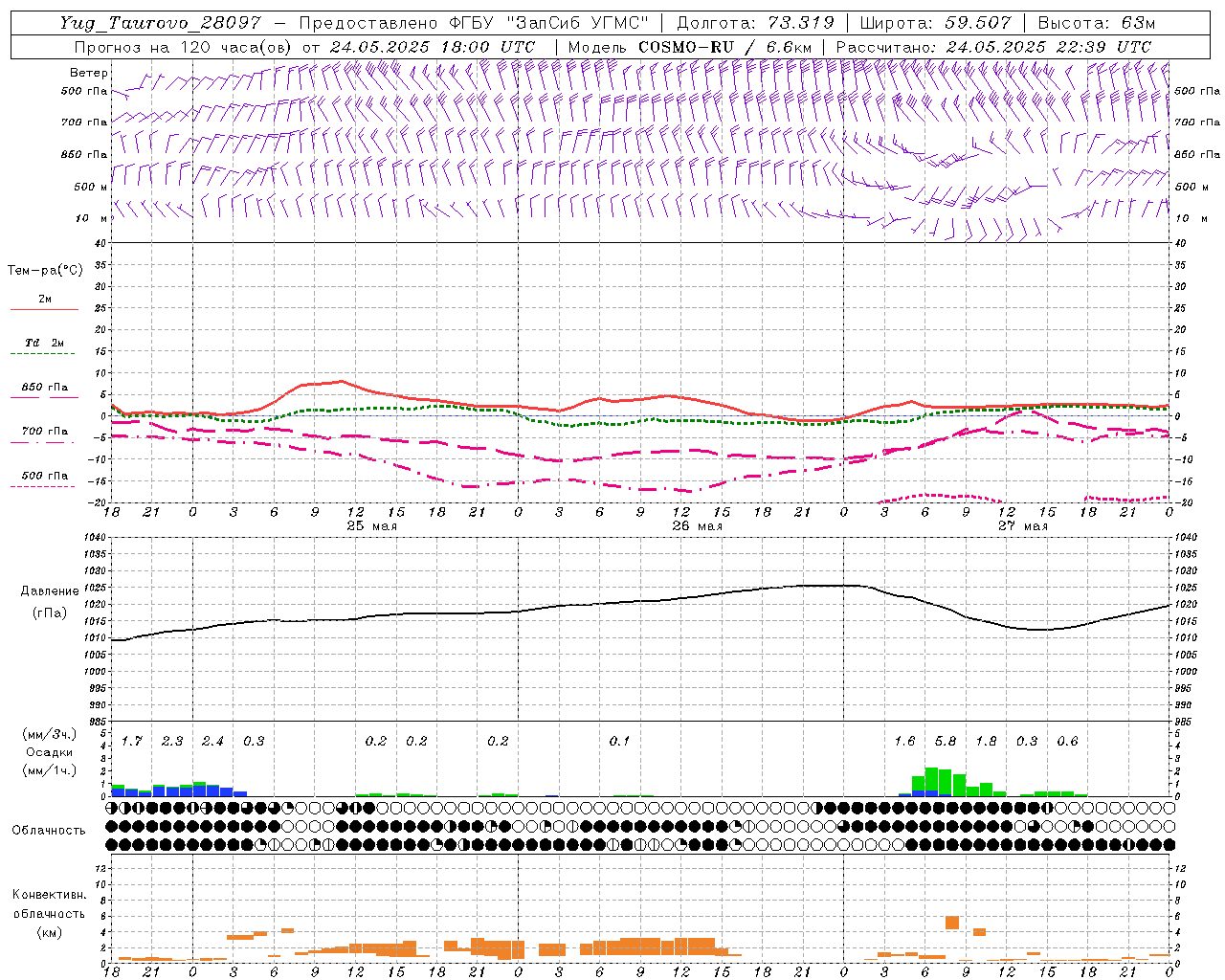Select the forecast start 24.05.2025 18:00 UTC
Viewport: 1225px width, 980px height.
pyautogui.click(x=432, y=47)
